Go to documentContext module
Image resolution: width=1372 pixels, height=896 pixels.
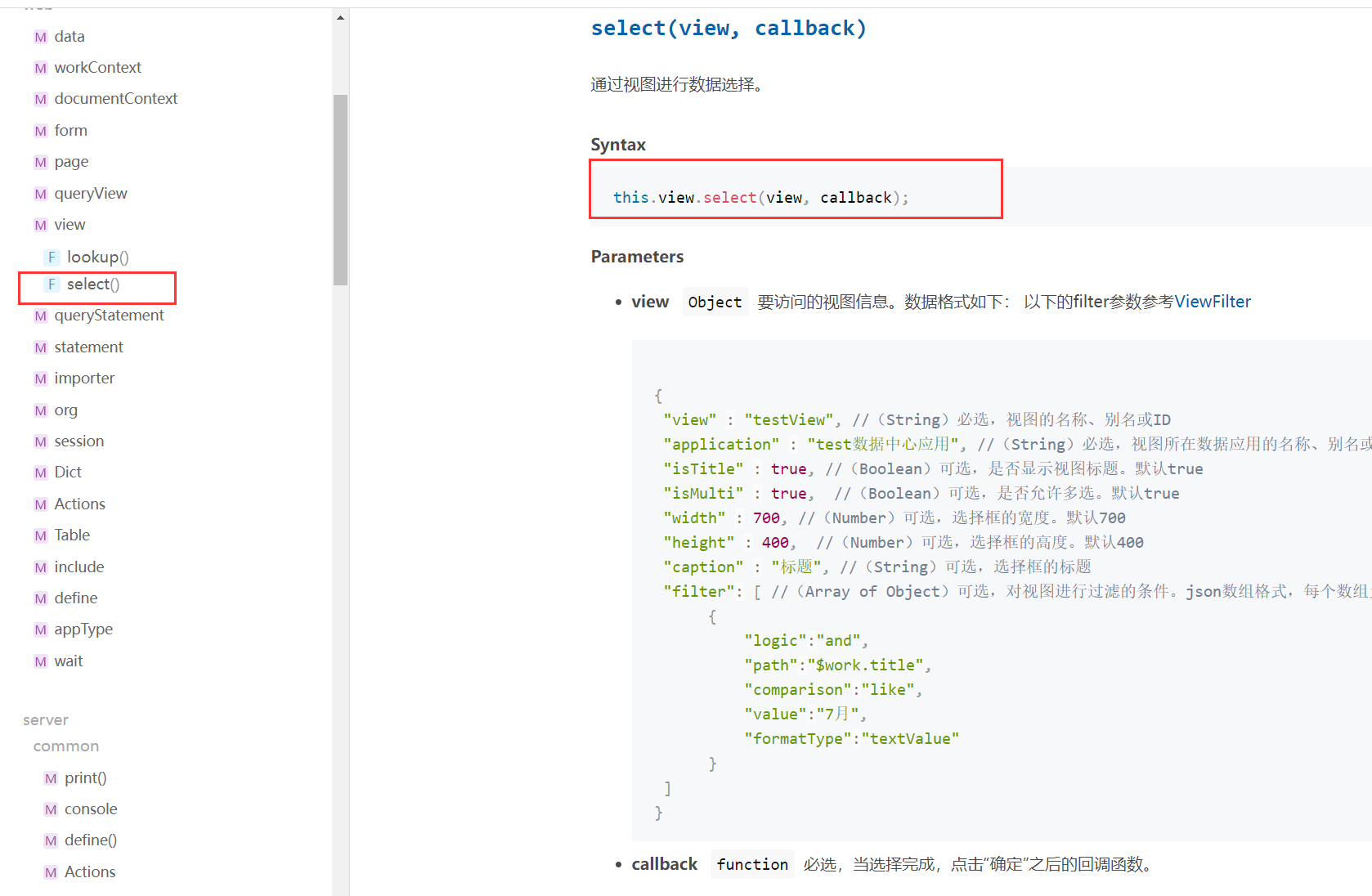[x=116, y=99]
